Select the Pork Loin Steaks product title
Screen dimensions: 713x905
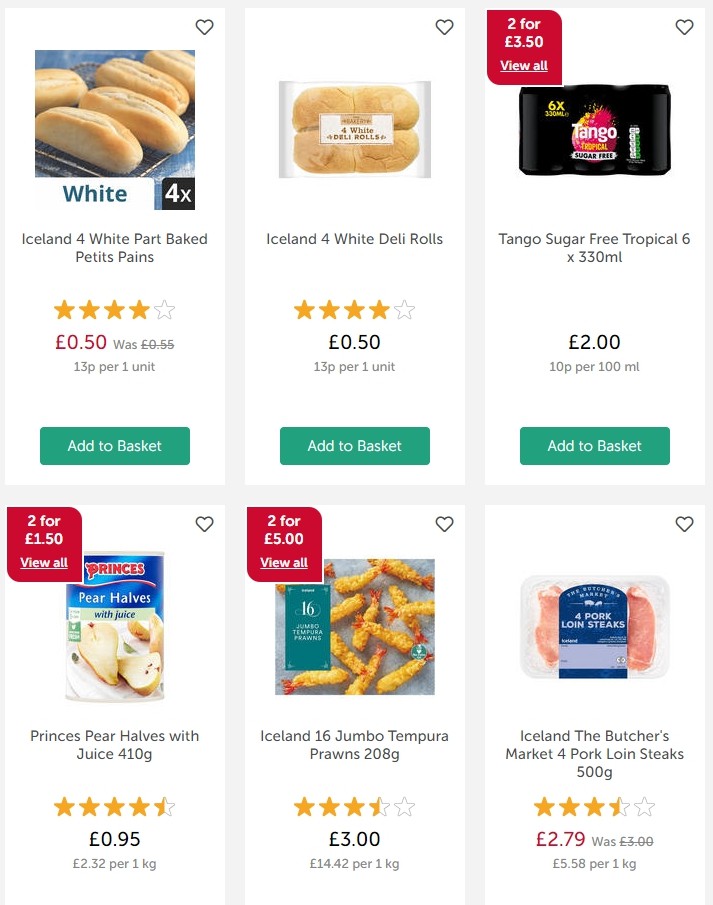point(594,754)
